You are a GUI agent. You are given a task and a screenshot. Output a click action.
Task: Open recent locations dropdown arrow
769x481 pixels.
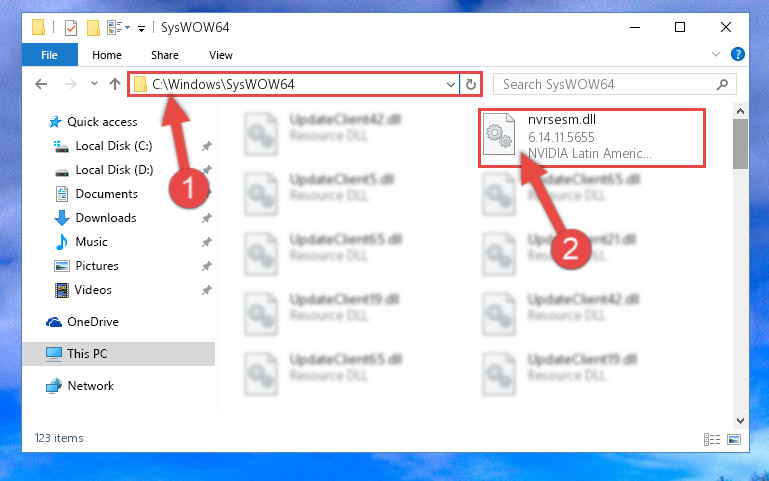(94, 84)
